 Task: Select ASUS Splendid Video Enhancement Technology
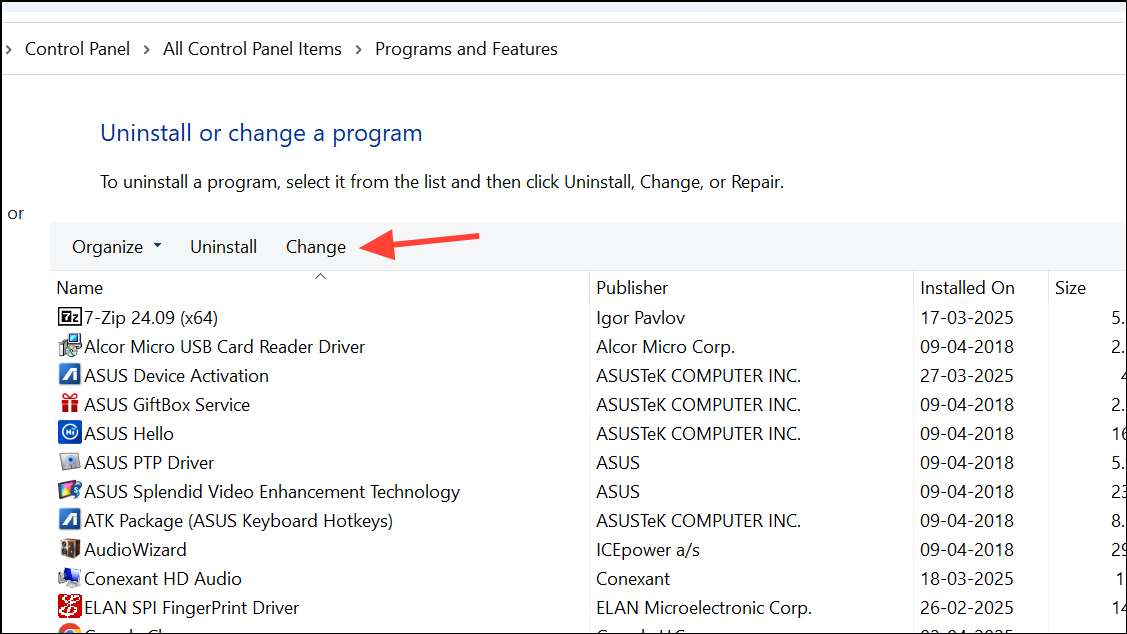tap(272, 492)
